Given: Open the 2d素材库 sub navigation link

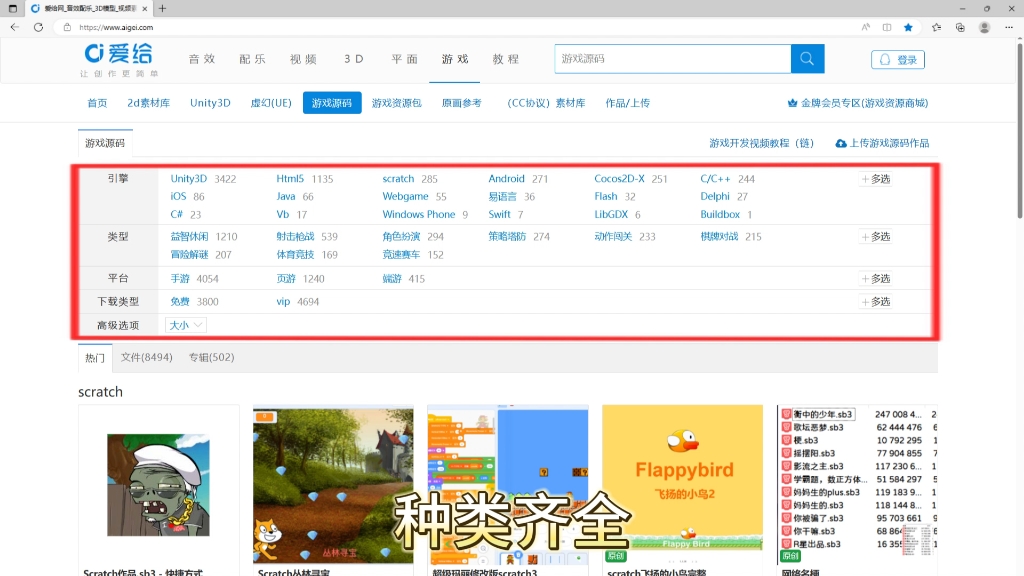Looking at the screenshot, I should (x=148, y=103).
